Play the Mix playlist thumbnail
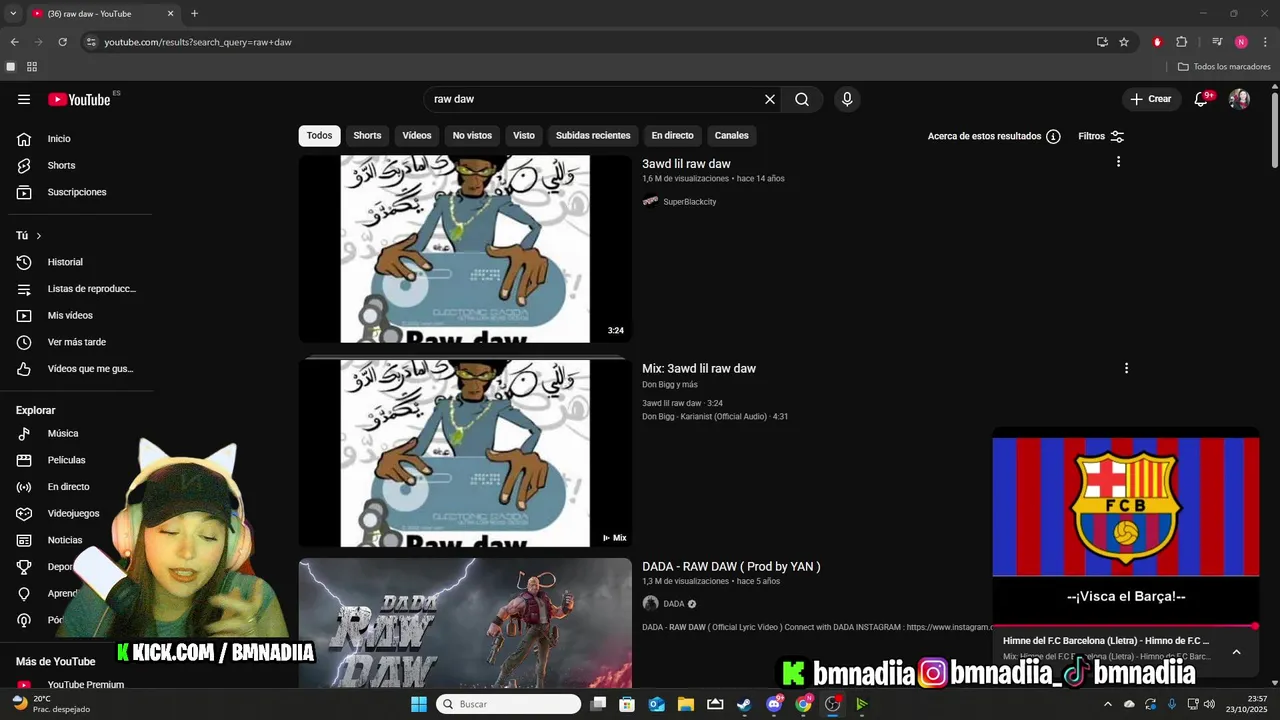 coord(465,453)
